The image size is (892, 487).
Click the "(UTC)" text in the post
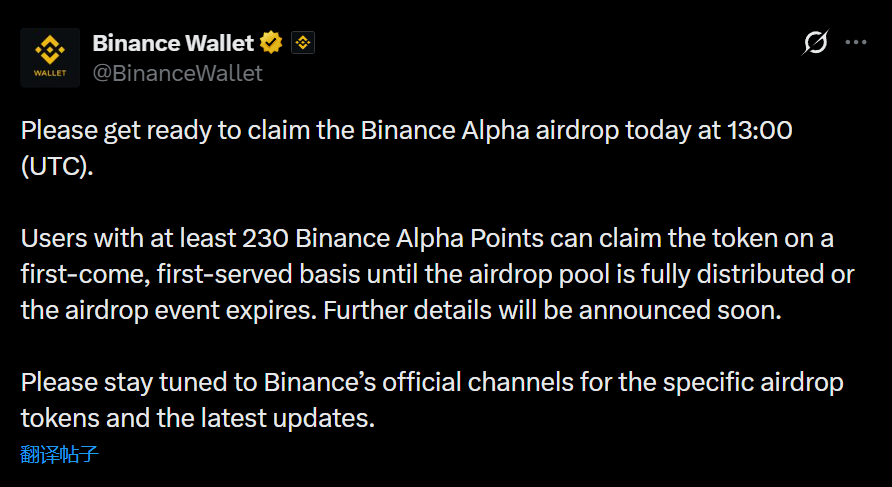56,166
